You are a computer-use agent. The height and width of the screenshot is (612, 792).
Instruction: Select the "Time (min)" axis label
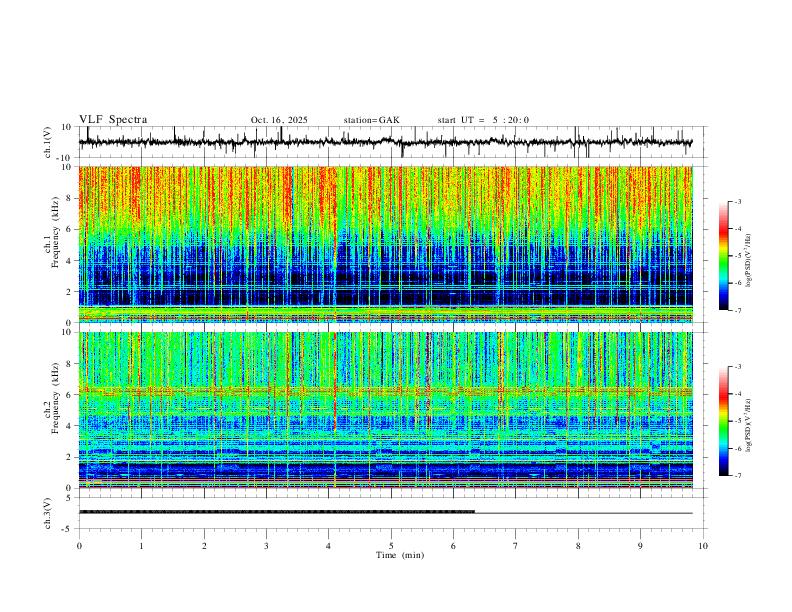pos(400,555)
